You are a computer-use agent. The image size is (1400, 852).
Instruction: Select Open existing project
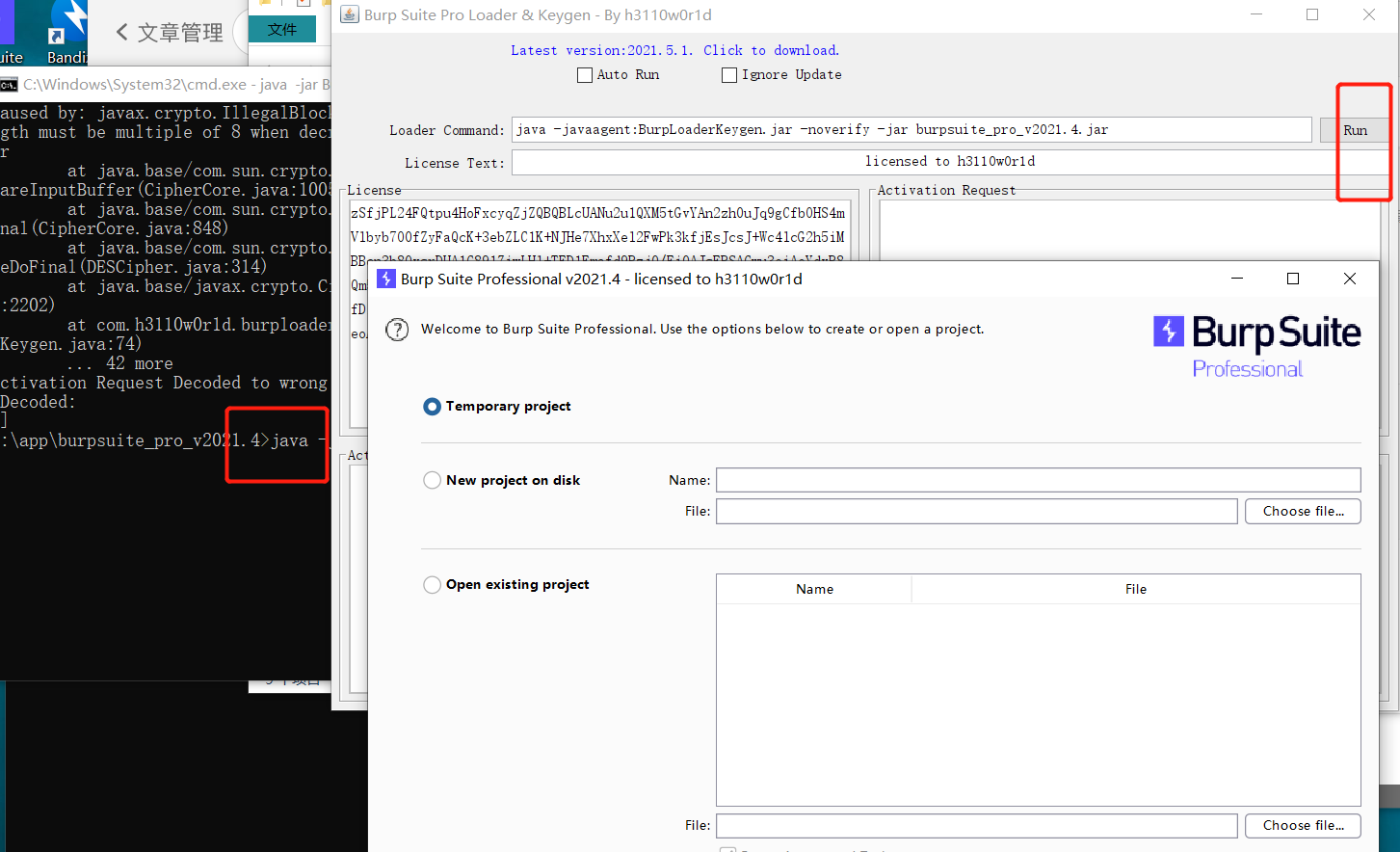(x=432, y=584)
